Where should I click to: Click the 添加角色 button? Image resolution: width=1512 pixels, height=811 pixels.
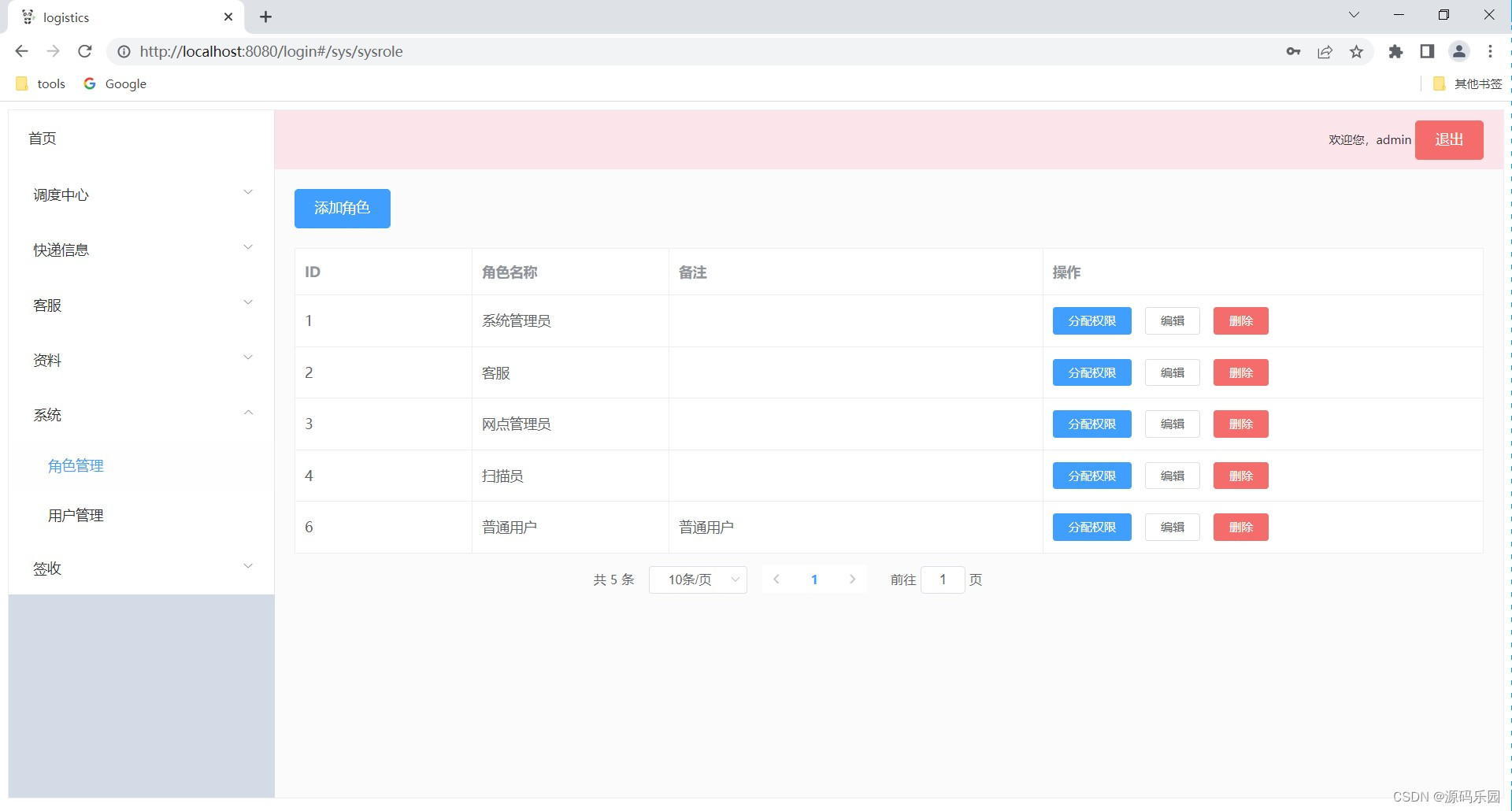coord(342,208)
